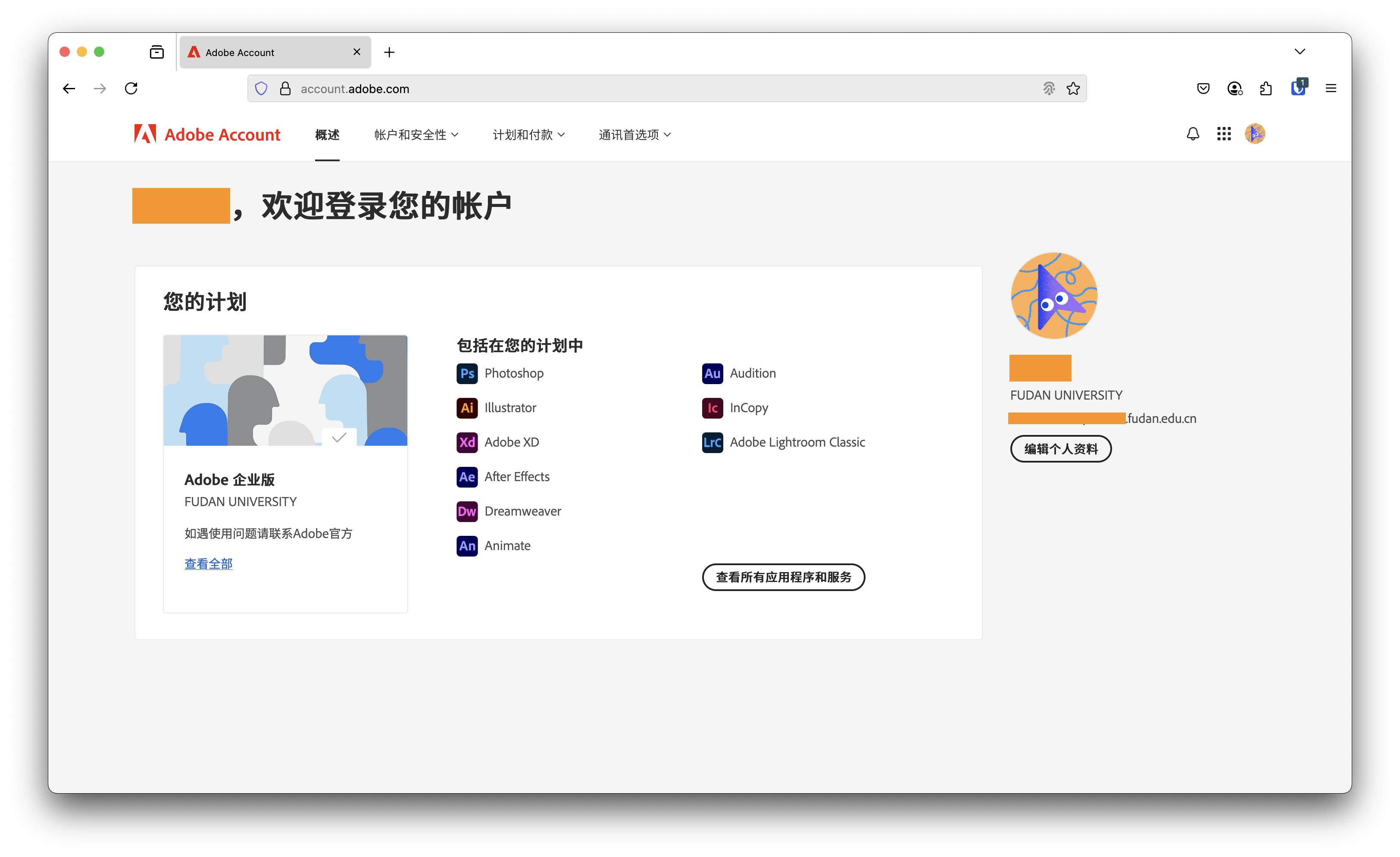Expand the 计划和付款 dropdown
The image size is (1400, 857).
(528, 134)
